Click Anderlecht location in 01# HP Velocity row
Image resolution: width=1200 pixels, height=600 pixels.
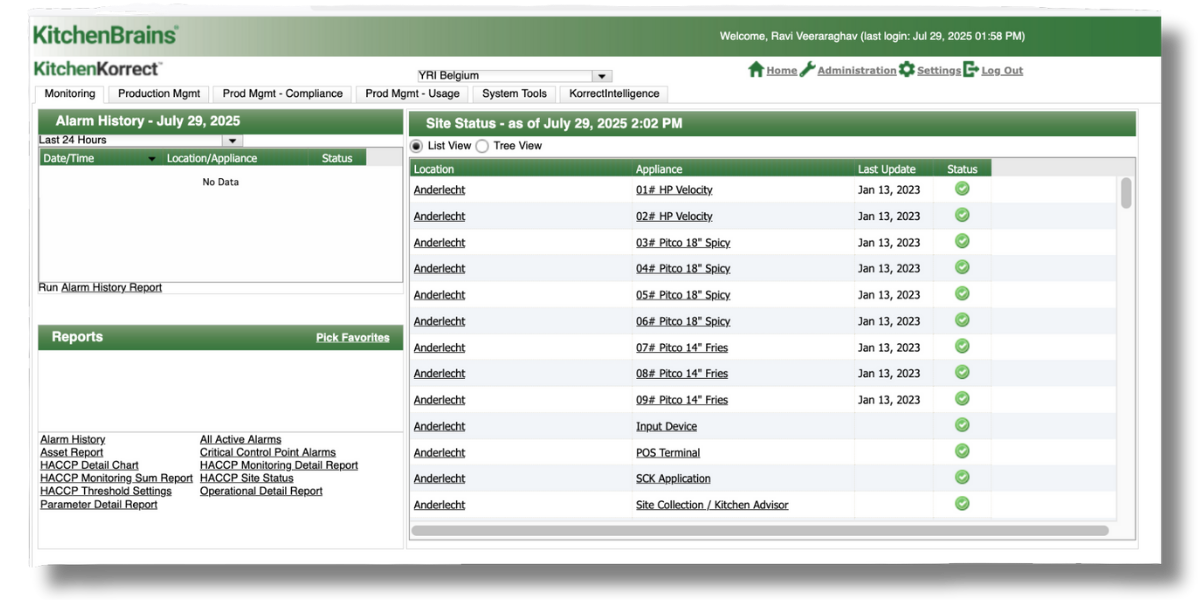tap(440, 190)
